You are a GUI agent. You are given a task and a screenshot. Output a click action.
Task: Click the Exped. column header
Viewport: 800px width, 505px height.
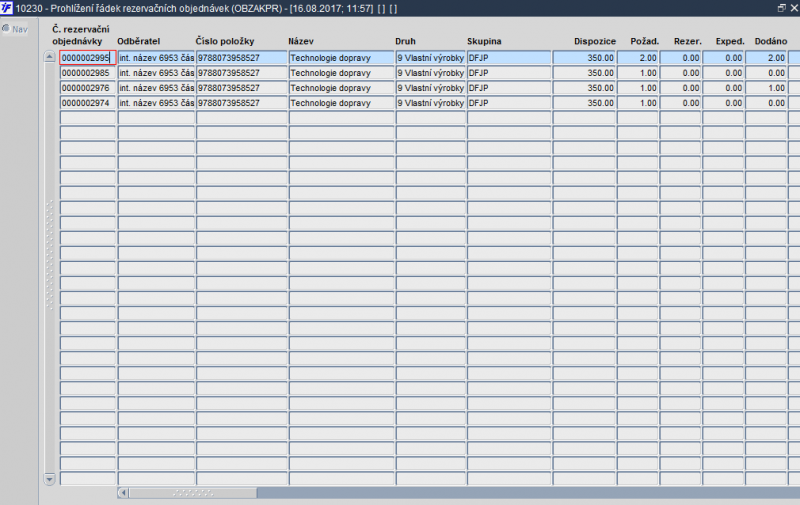point(730,41)
